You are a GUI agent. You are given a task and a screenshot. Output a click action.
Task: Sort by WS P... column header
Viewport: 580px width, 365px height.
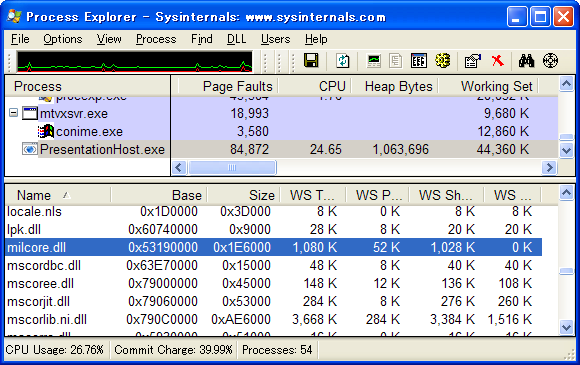(x=377, y=195)
